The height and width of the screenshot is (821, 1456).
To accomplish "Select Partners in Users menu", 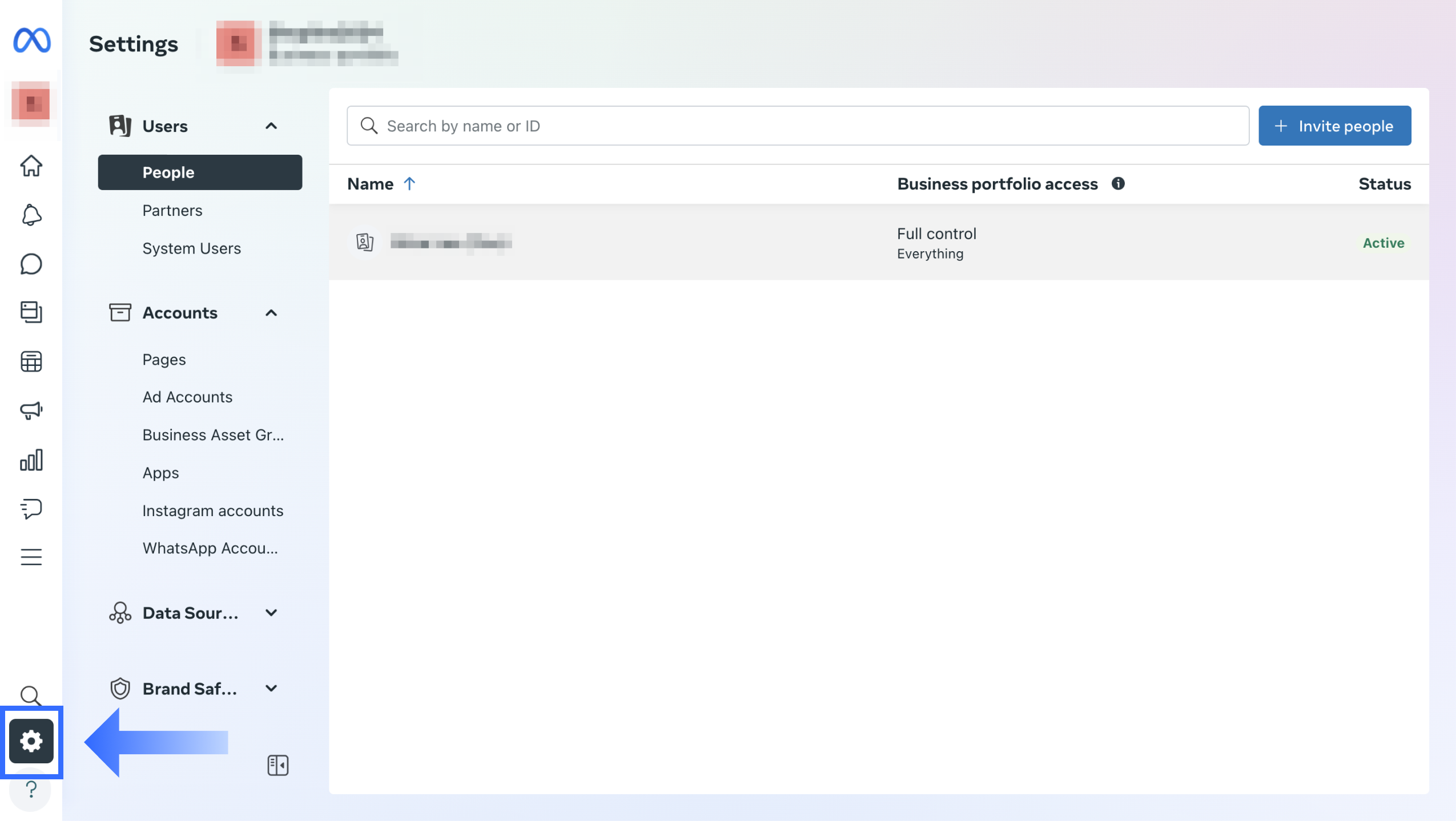I will click(x=172, y=211).
